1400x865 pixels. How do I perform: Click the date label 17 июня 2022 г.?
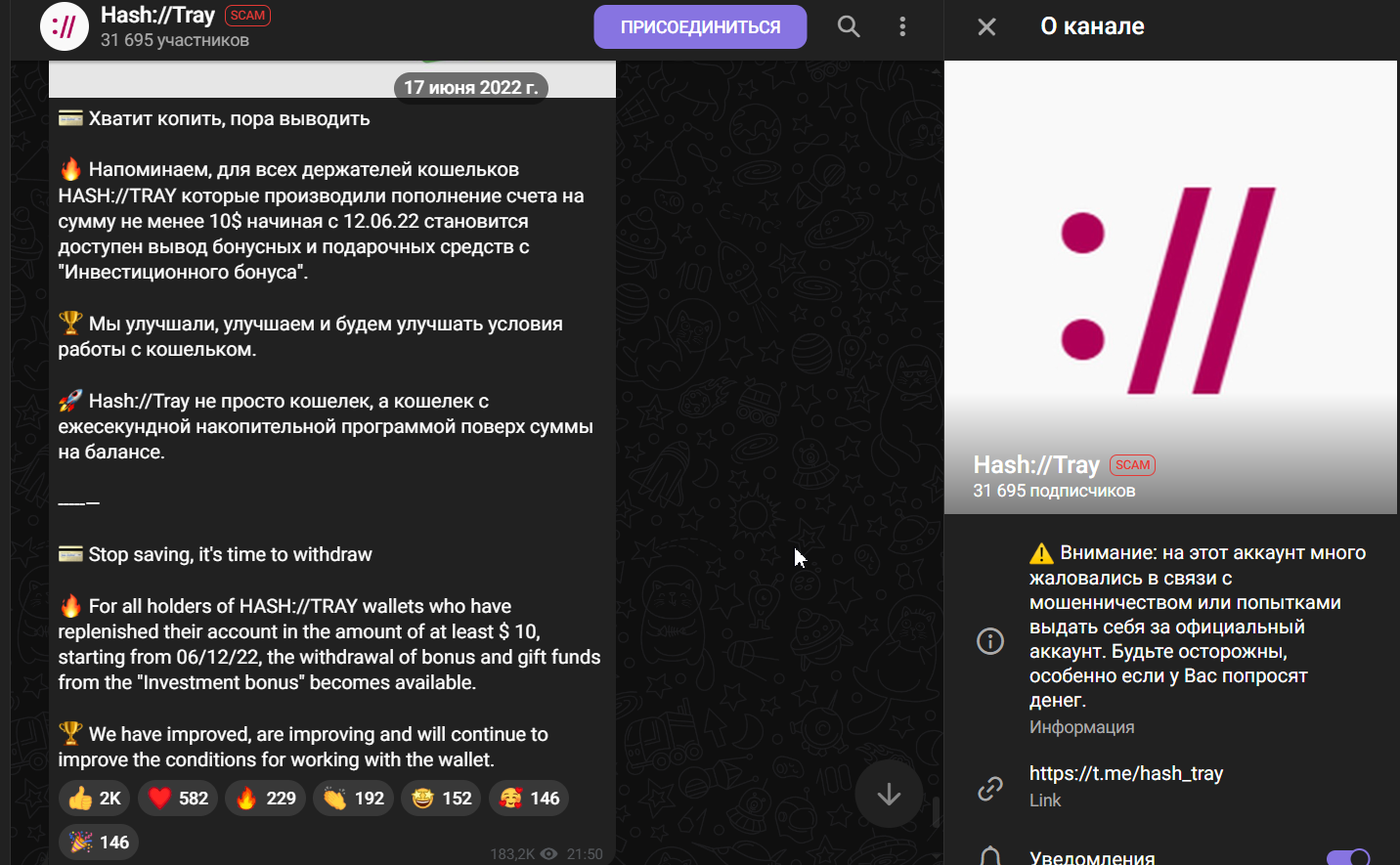click(x=471, y=87)
